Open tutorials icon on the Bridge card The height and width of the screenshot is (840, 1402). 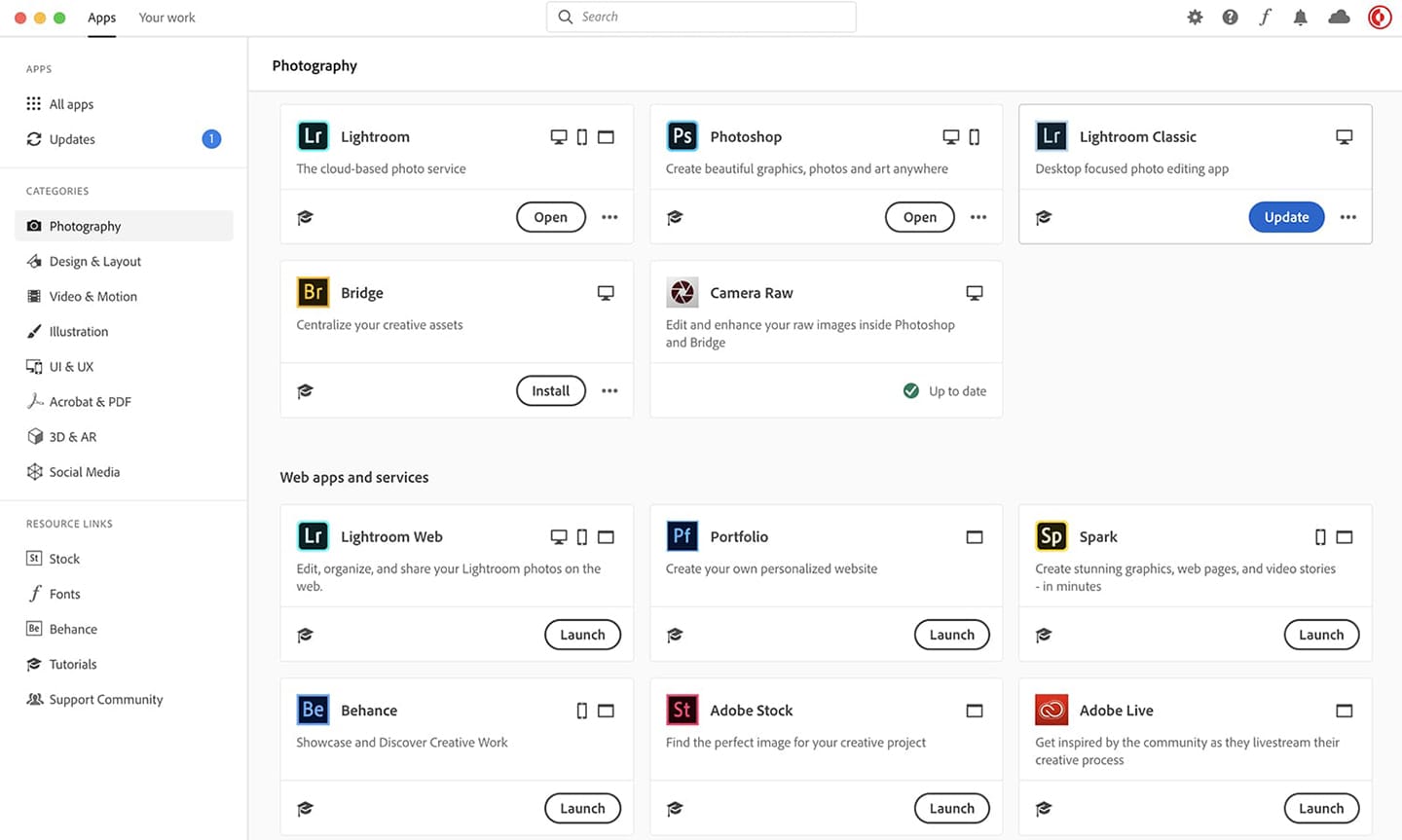306,391
